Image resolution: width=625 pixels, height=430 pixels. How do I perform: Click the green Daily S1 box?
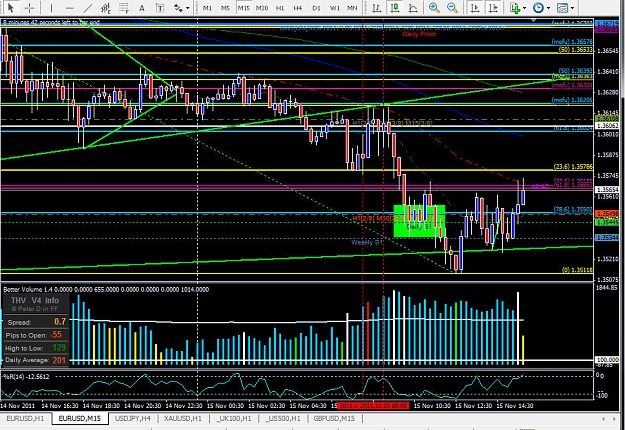(x=419, y=221)
